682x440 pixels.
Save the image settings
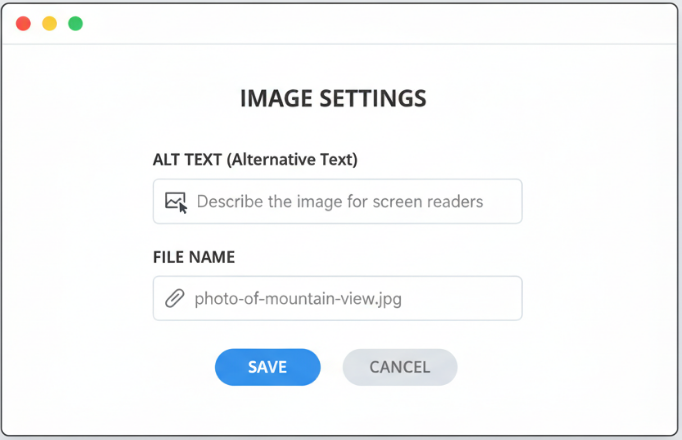click(x=267, y=367)
